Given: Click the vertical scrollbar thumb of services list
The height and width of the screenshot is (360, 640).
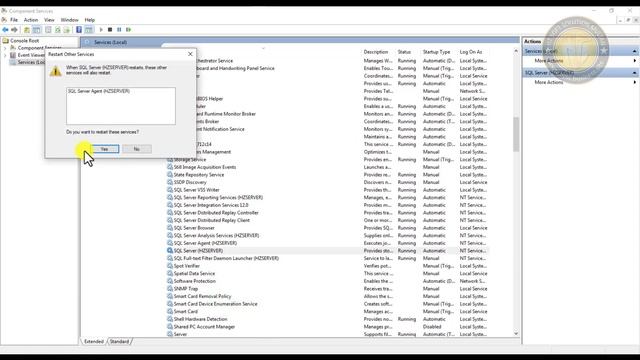Looking at the screenshot, I should coord(516,134).
